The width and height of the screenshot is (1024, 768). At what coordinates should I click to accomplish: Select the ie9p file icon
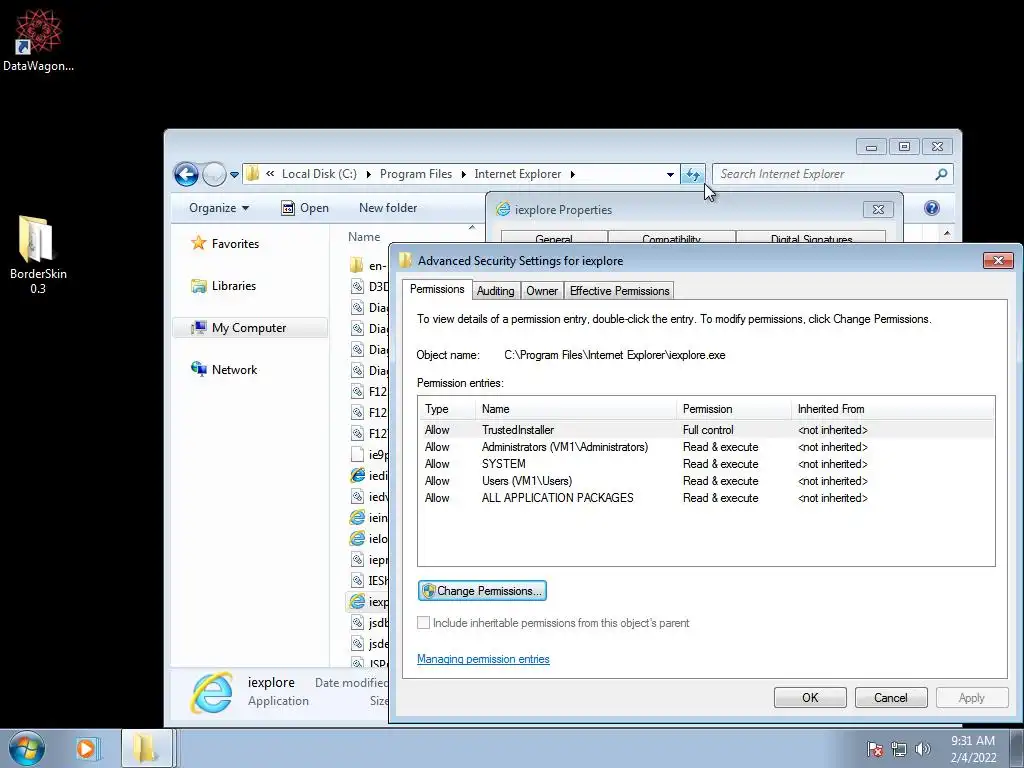(x=357, y=454)
